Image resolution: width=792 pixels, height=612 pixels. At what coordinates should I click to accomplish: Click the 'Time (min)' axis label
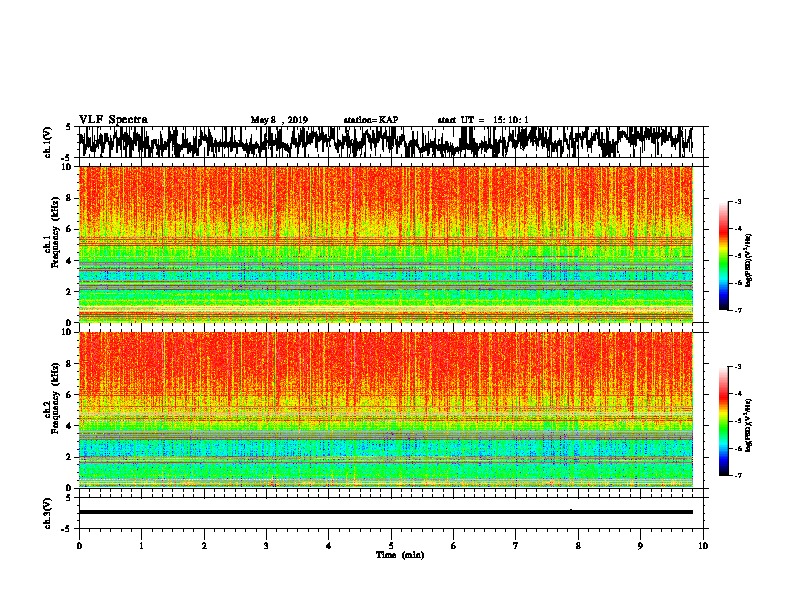pyautogui.click(x=400, y=555)
